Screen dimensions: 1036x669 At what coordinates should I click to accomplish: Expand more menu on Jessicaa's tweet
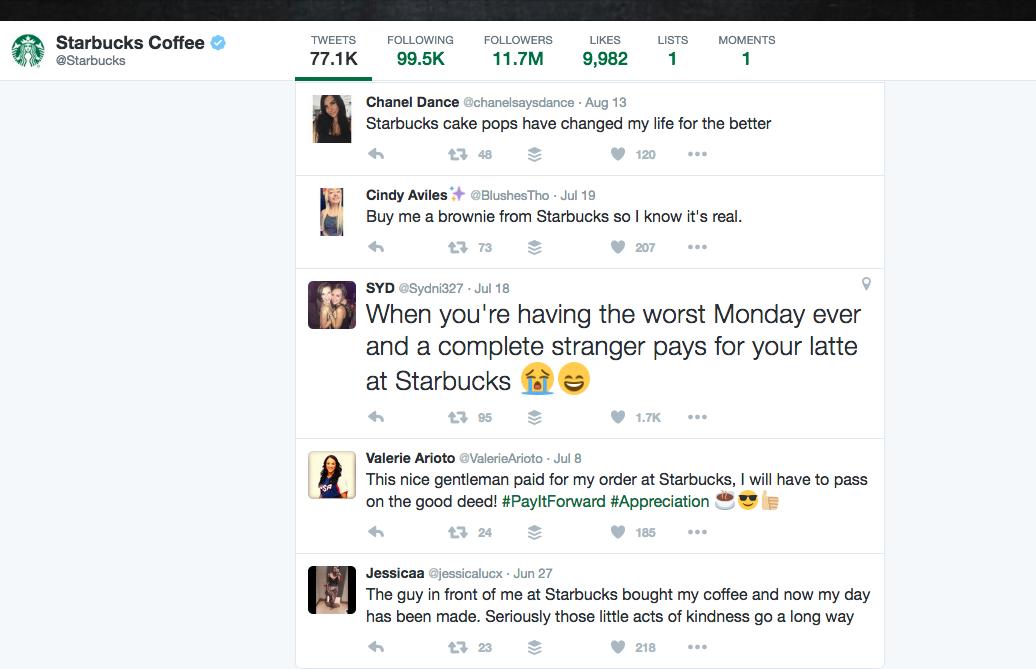coord(697,647)
